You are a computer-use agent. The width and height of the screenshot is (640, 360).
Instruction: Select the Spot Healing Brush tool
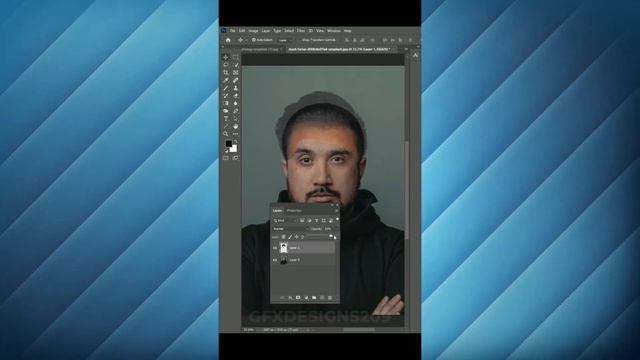tap(236, 80)
